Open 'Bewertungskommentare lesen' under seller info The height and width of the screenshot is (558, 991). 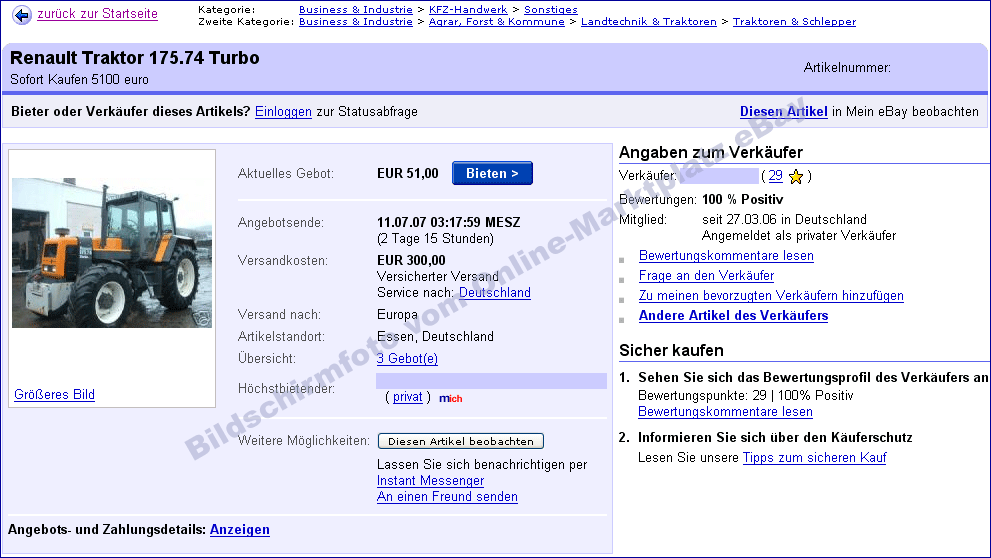coord(726,256)
